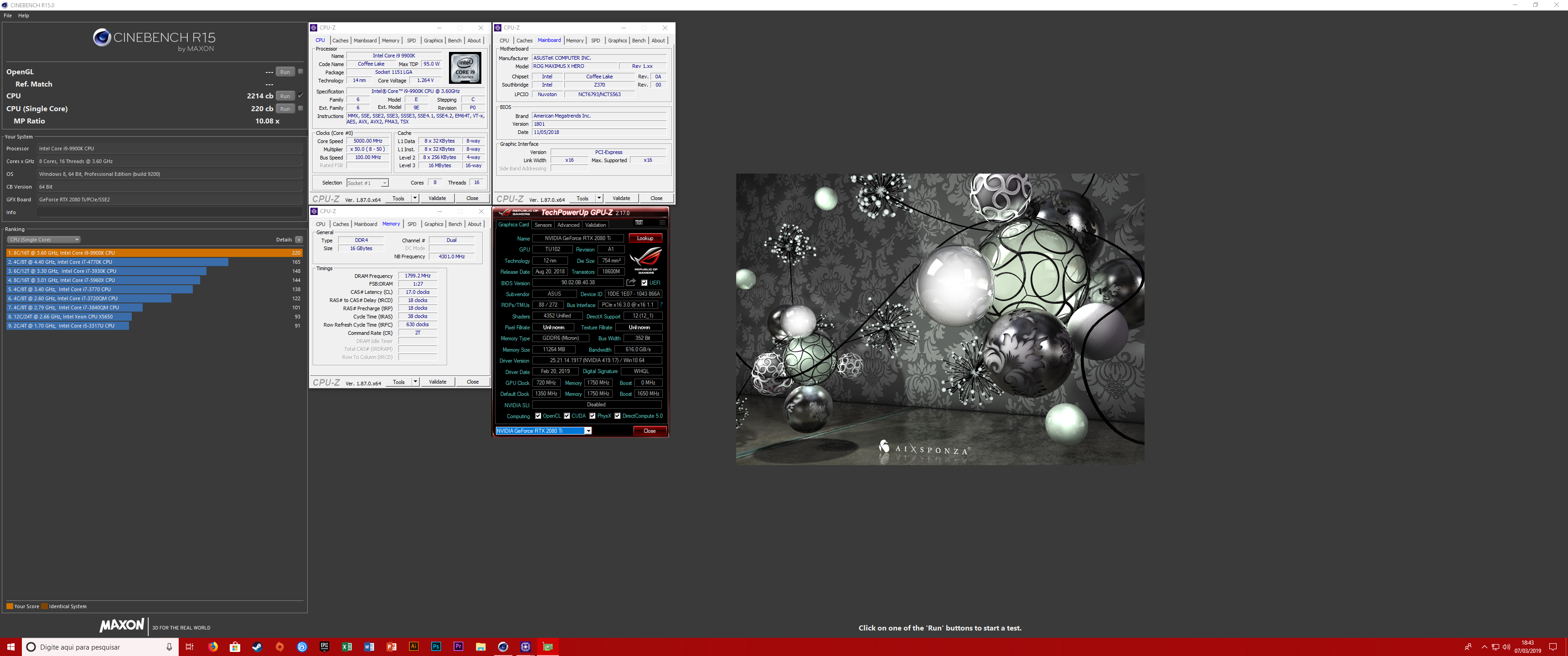Run the CPU benchmark
The height and width of the screenshot is (656, 1568).
[x=285, y=96]
